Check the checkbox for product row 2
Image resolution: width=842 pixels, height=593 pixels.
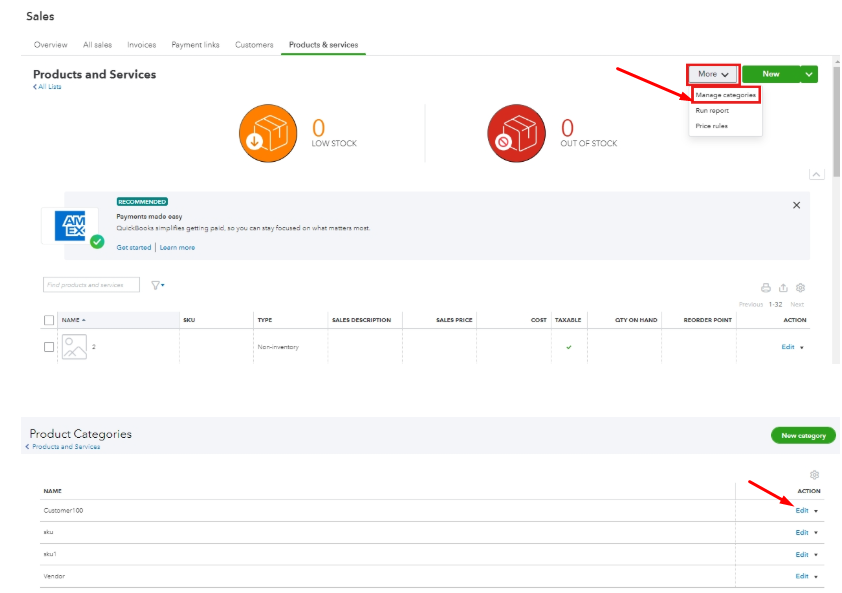[49, 347]
